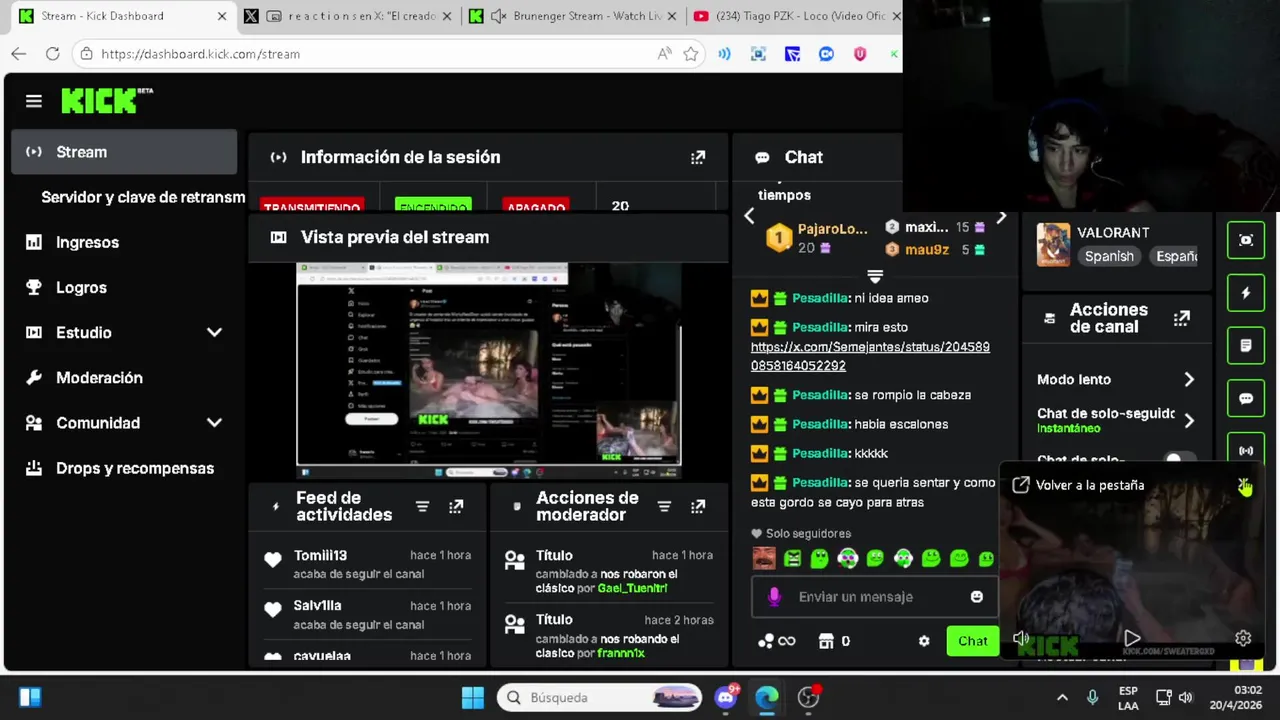Screen dimensions: 1280x720
Task: Filter the Acciones de moderador list
Action: [664, 507]
